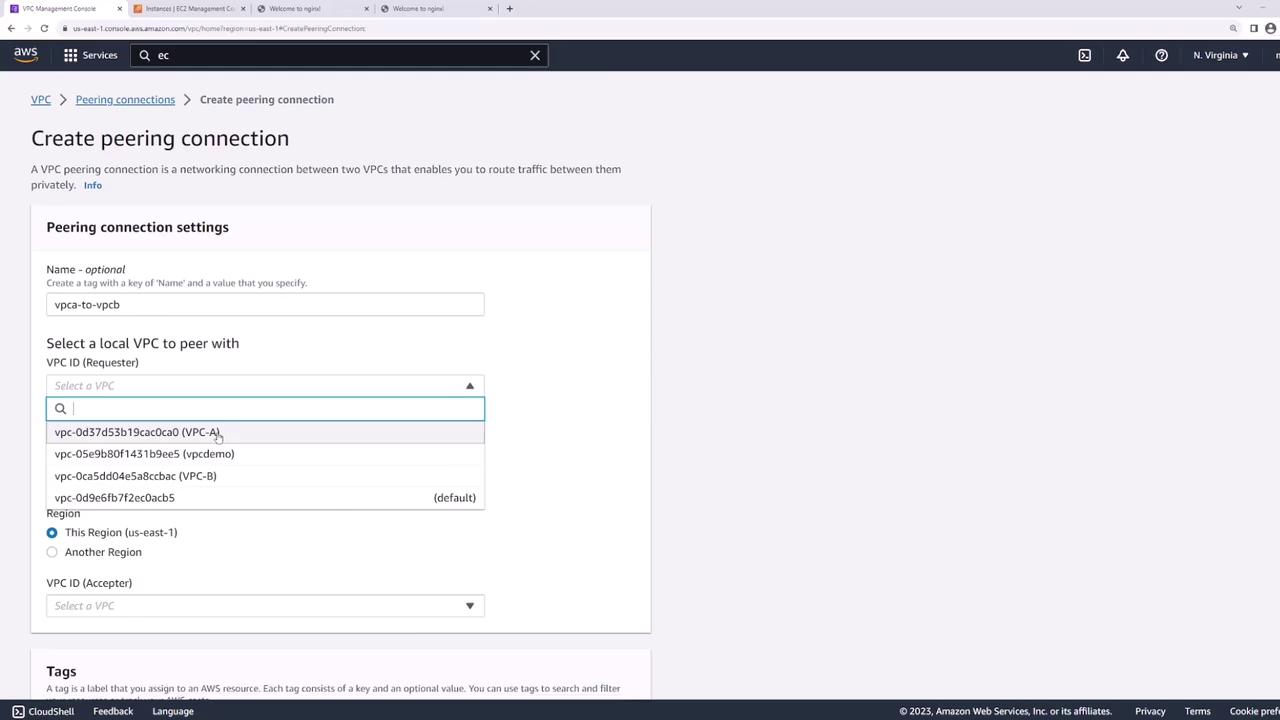Select This Region (us-east-1) radio button
This screenshot has height=720, width=1280.
tap(52, 532)
